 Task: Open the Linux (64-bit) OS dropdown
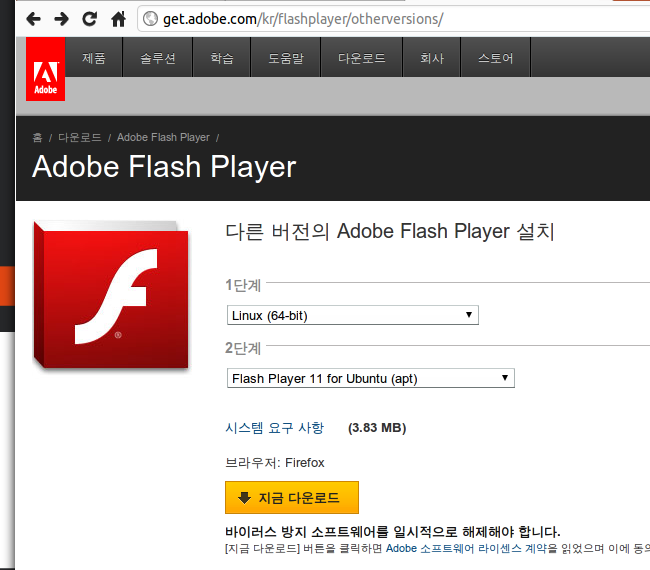(353, 315)
